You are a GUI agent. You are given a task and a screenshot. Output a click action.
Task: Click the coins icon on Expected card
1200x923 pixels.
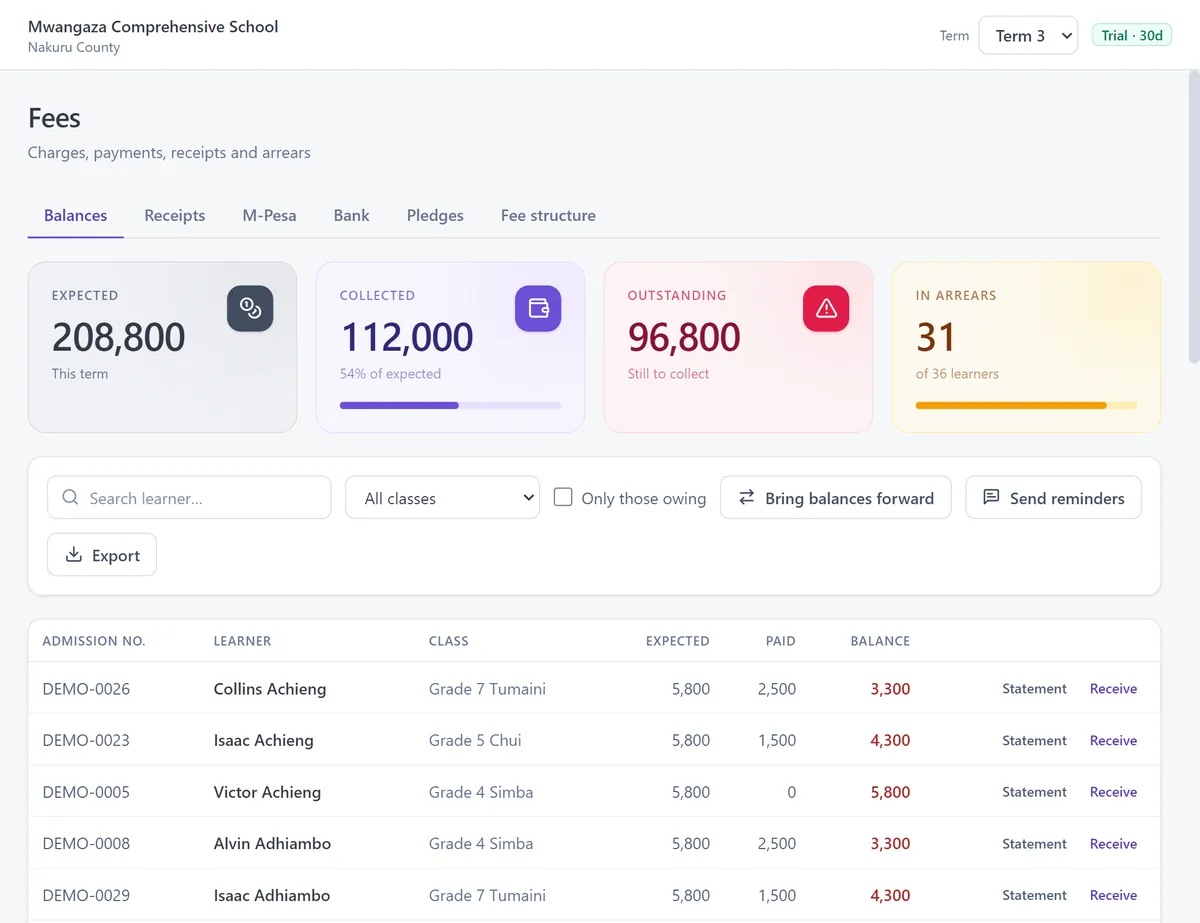pyautogui.click(x=250, y=309)
